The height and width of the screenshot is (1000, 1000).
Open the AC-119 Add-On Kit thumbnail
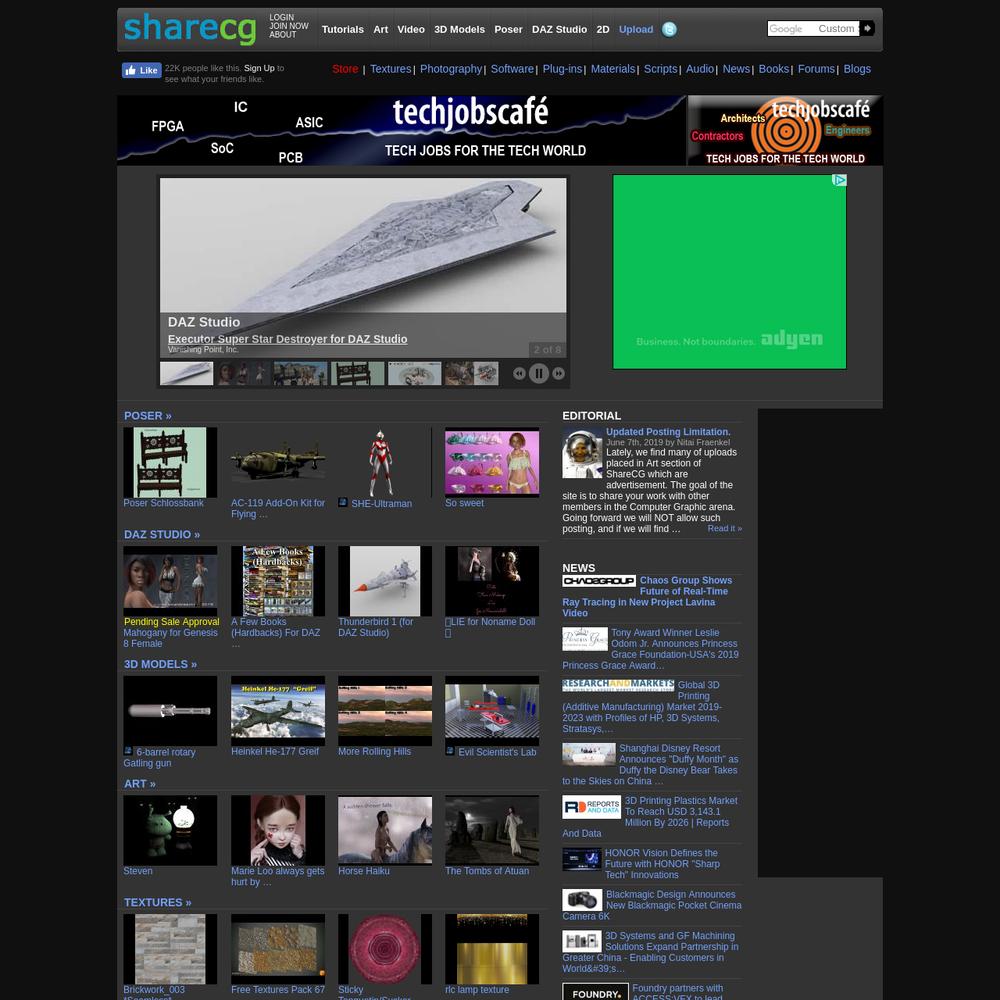coord(278,462)
